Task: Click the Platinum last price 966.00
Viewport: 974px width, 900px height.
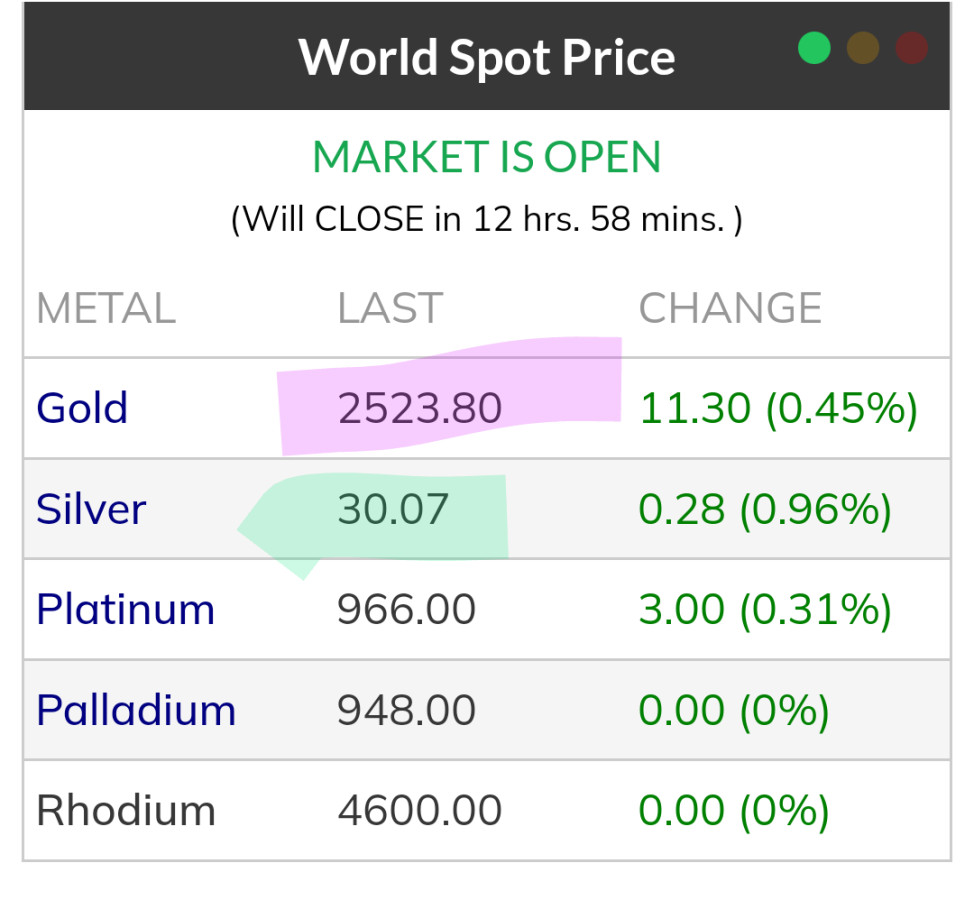Action: click(406, 609)
